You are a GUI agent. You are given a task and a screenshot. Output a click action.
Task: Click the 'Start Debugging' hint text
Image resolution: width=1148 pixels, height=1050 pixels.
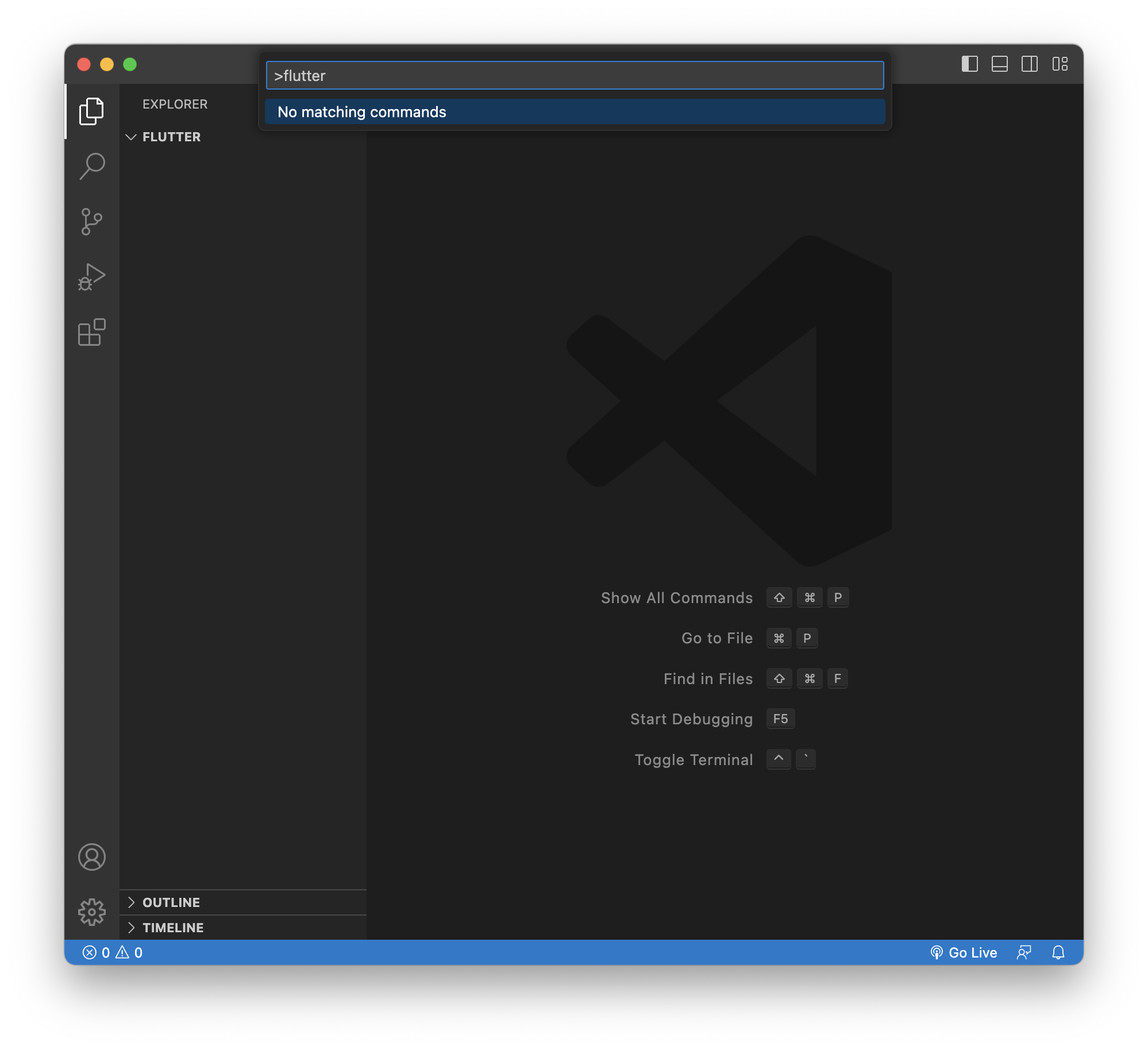coord(692,719)
